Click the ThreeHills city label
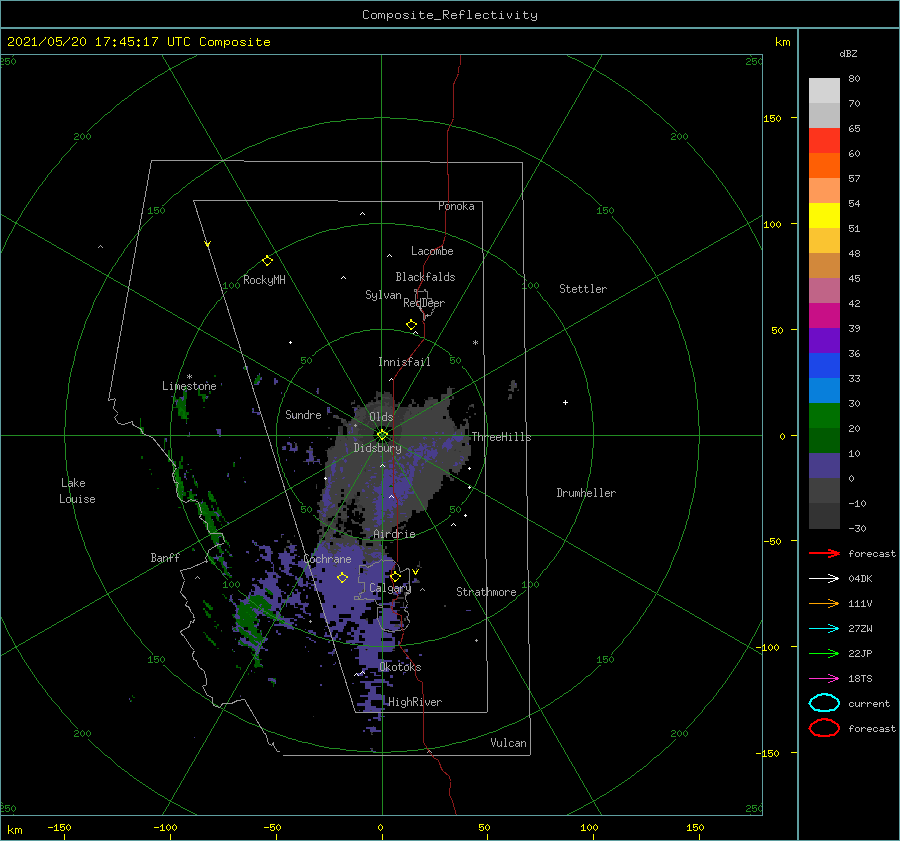This screenshot has width=900, height=841. pos(502,437)
